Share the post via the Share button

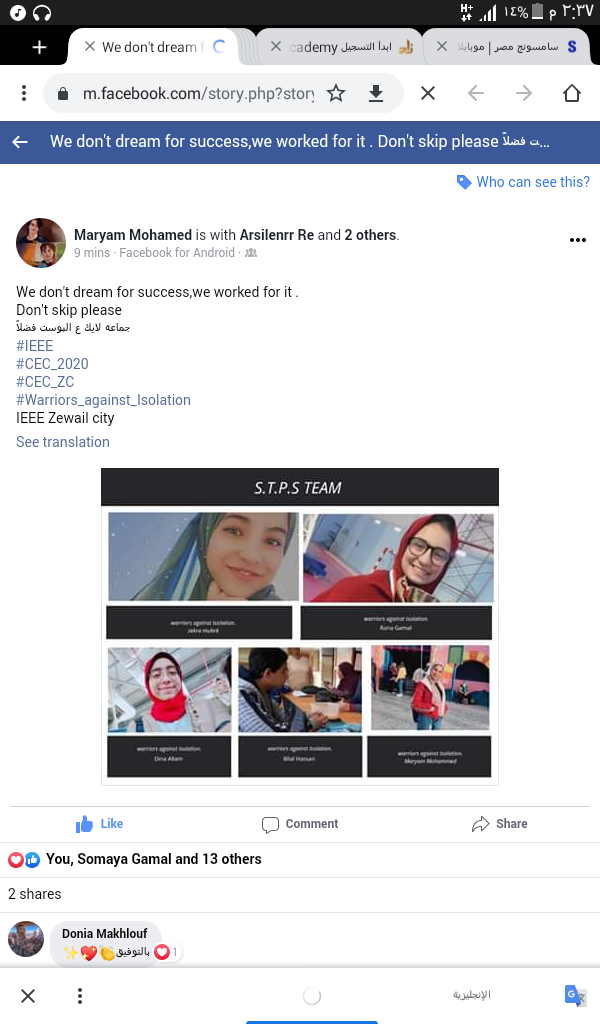tap(499, 824)
